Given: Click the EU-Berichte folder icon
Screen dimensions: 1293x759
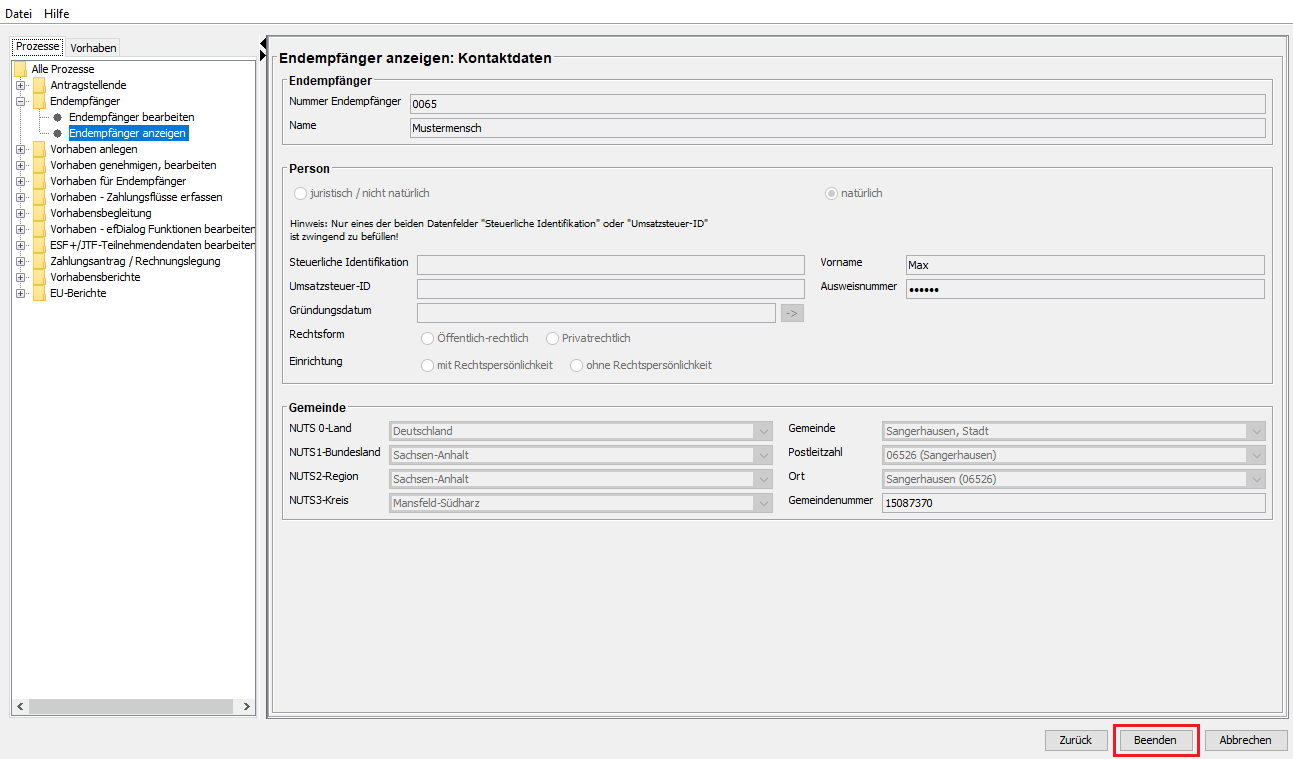Looking at the screenshot, I should [39, 293].
